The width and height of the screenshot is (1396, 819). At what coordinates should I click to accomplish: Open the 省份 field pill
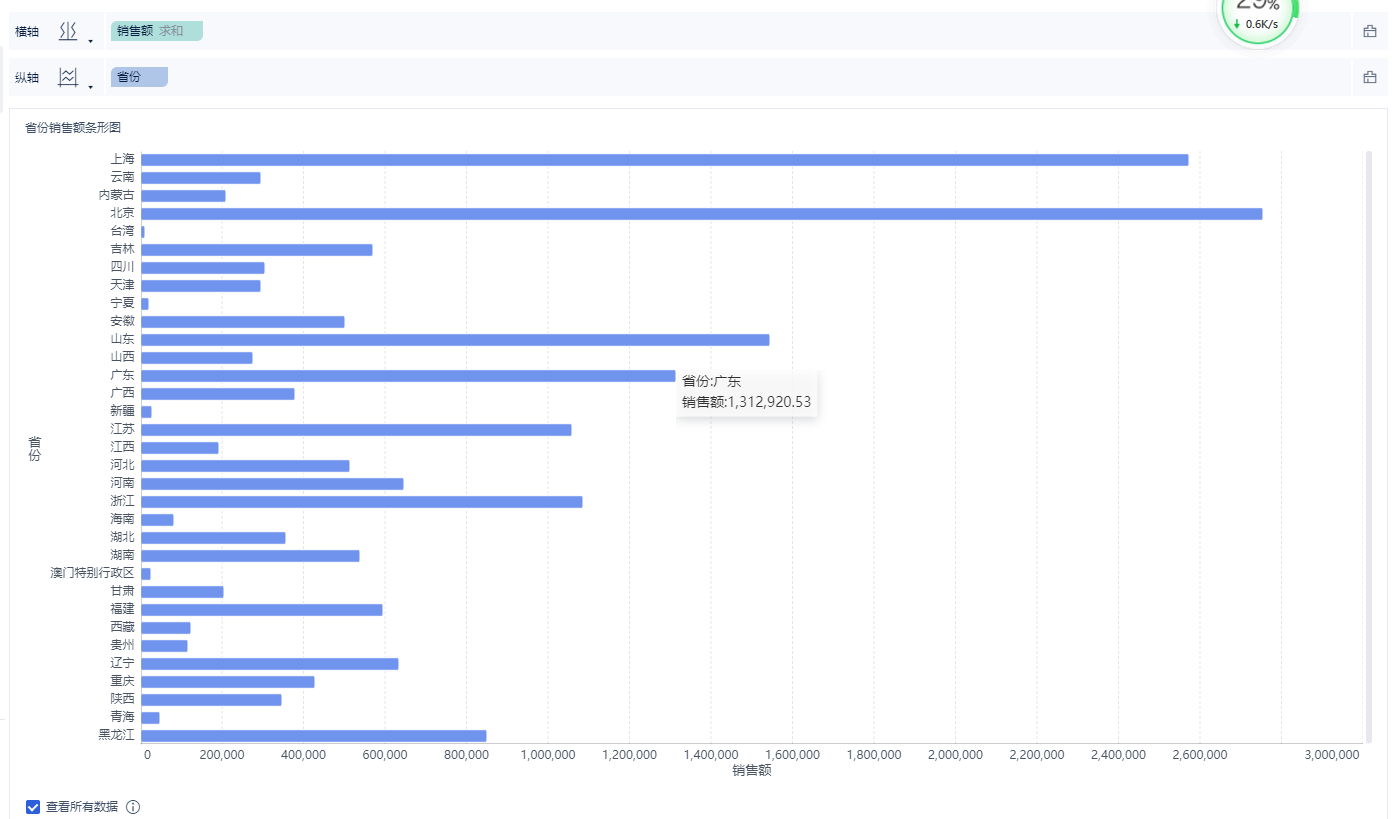[139, 77]
